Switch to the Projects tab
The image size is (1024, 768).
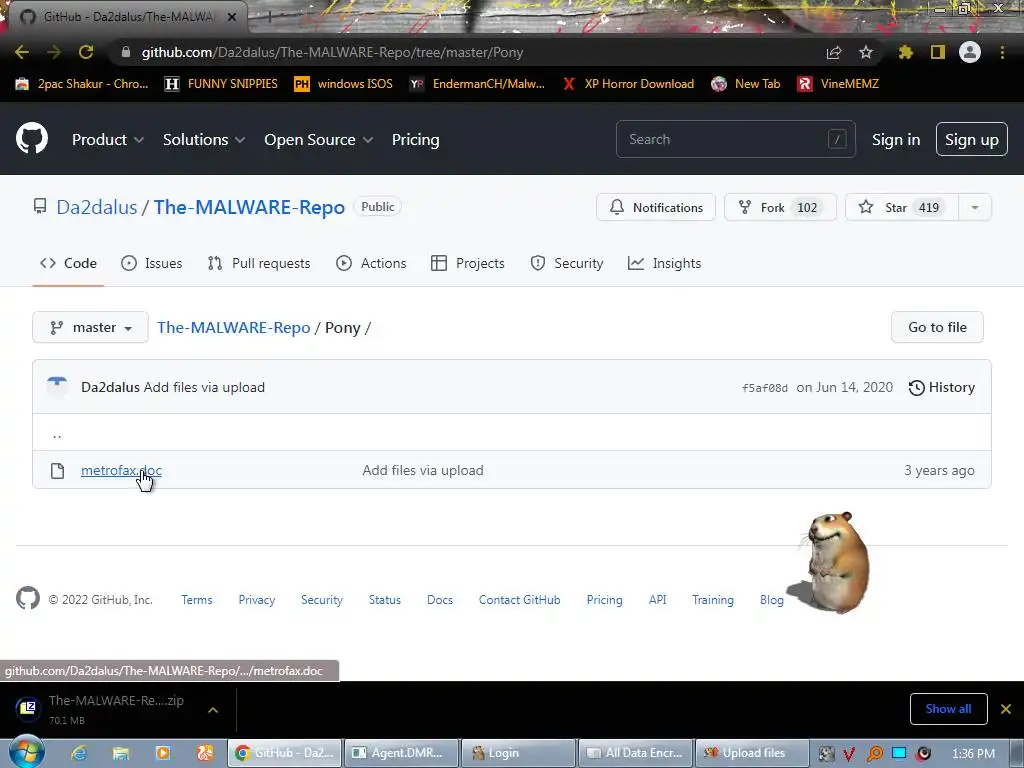[x=468, y=263]
